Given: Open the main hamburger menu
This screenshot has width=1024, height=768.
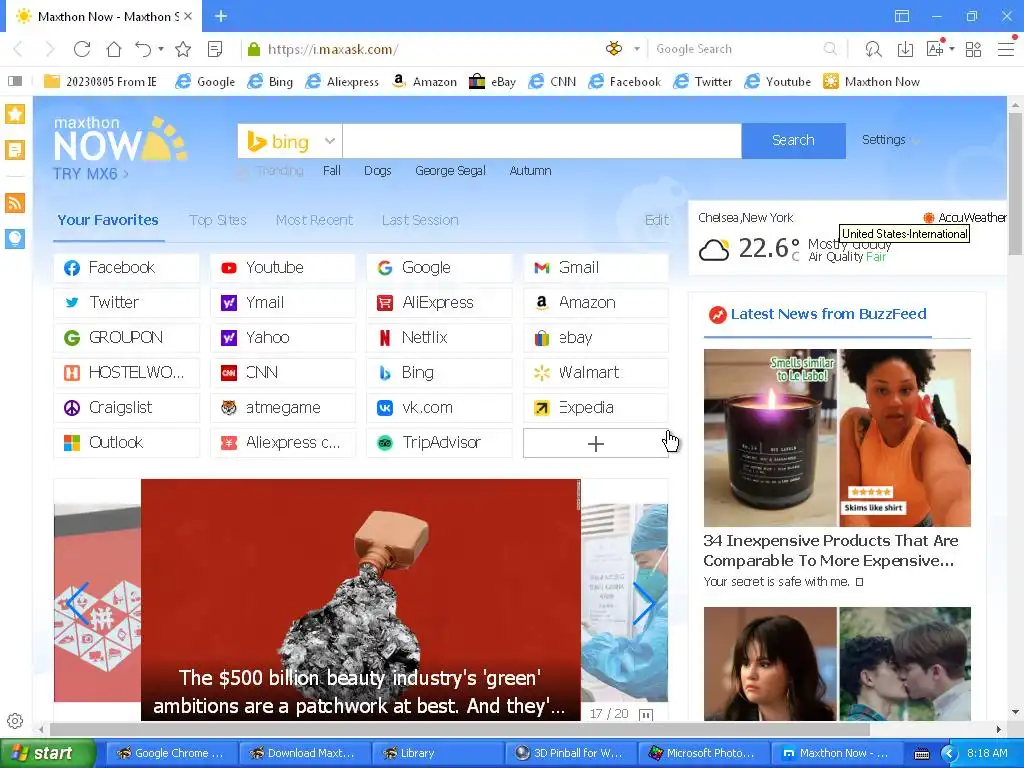Looking at the screenshot, I should click(1006, 49).
